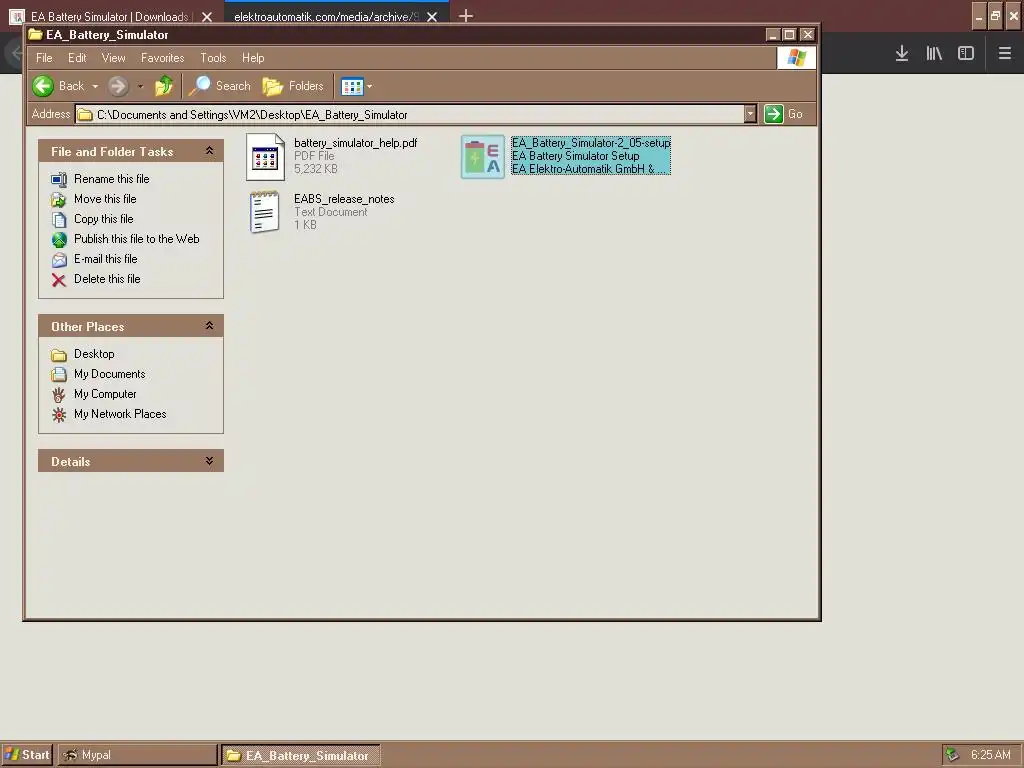Open the browser downloads arrow icon
Image resolution: width=1024 pixels, height=768 pixels.
[x=902, y=54]
